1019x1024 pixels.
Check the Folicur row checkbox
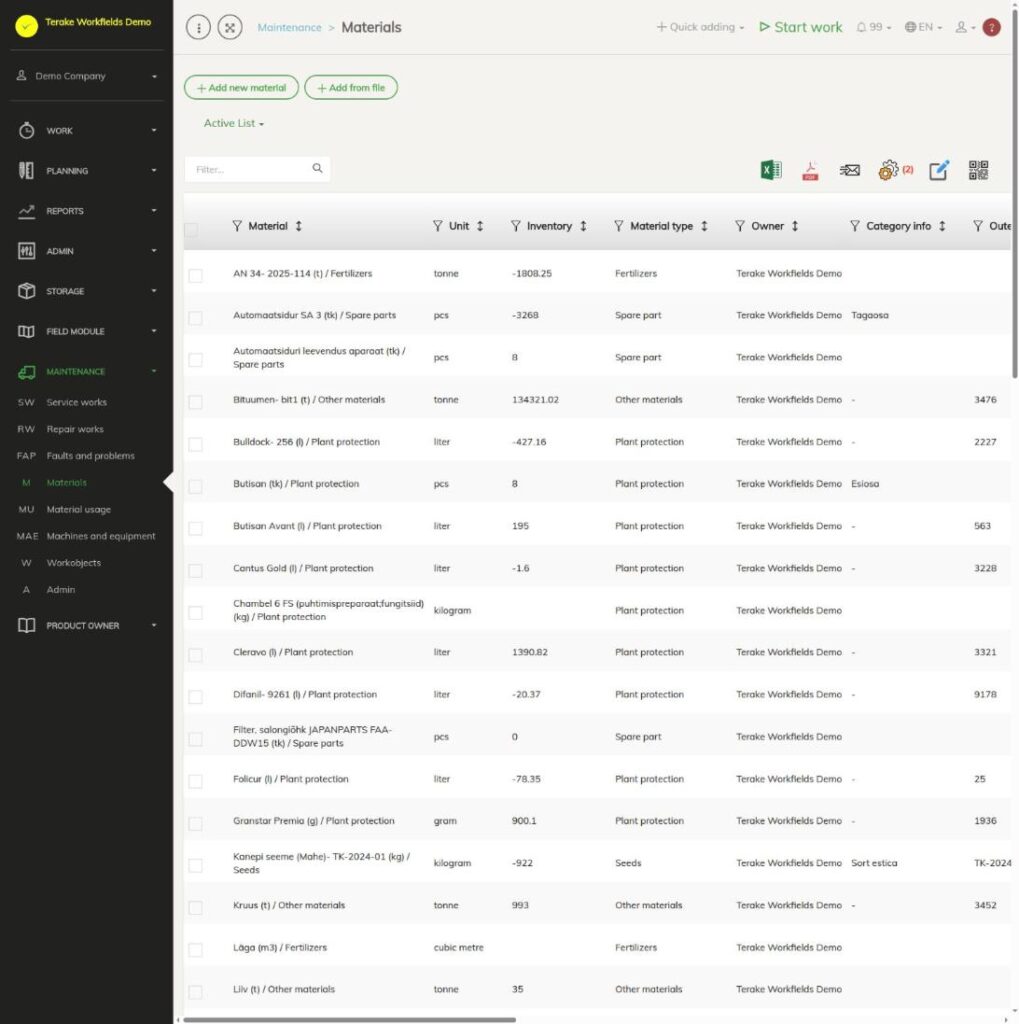click(195, 781)
